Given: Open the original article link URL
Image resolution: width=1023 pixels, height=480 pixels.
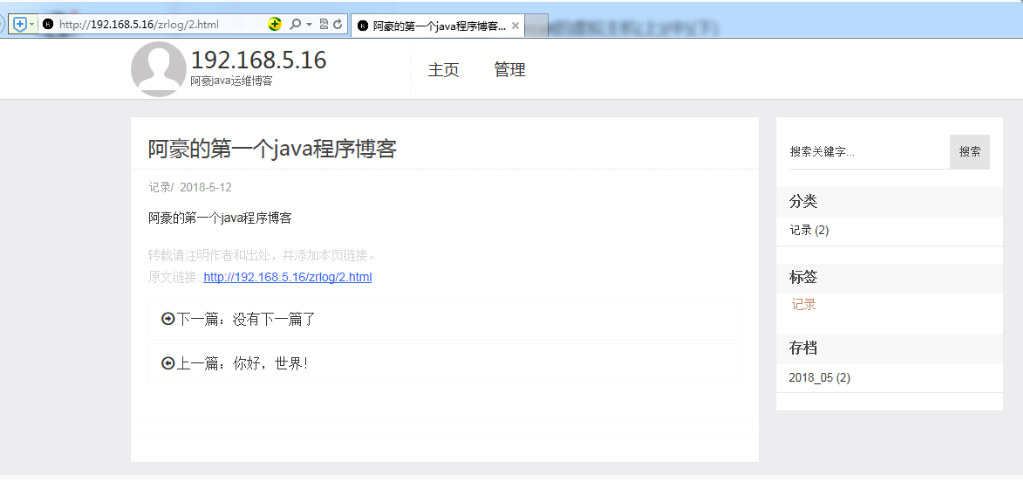Looking at the screenshot, I should pos(287,277).
